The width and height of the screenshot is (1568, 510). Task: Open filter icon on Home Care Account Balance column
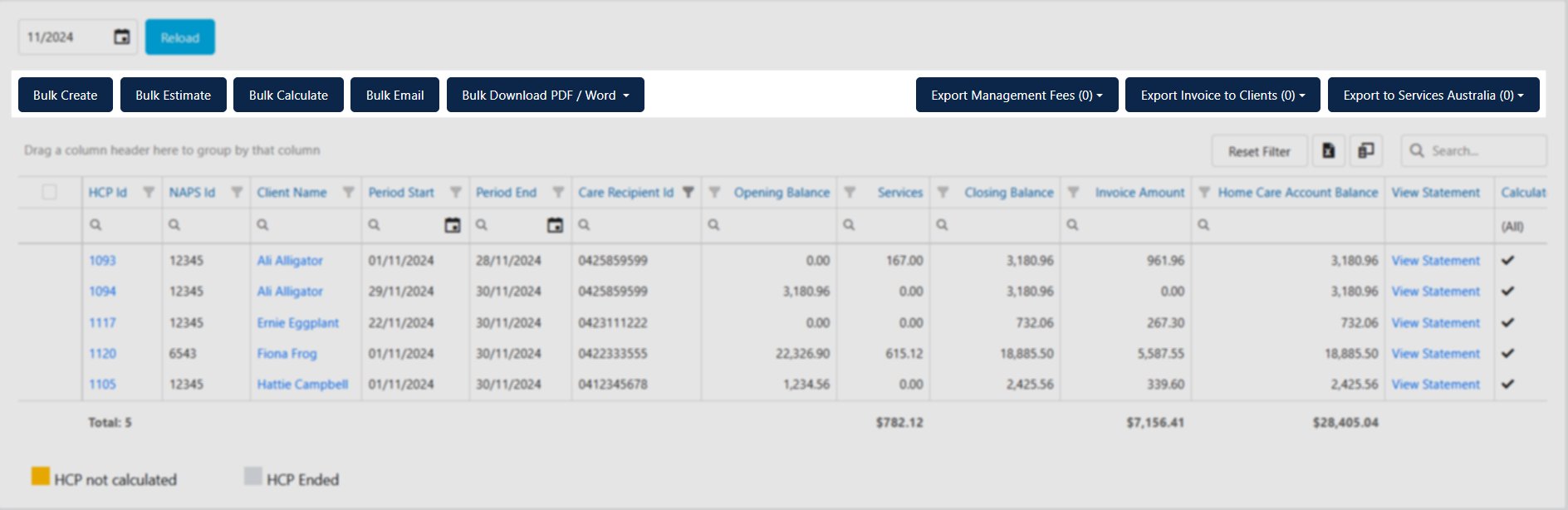point(1204,192)
